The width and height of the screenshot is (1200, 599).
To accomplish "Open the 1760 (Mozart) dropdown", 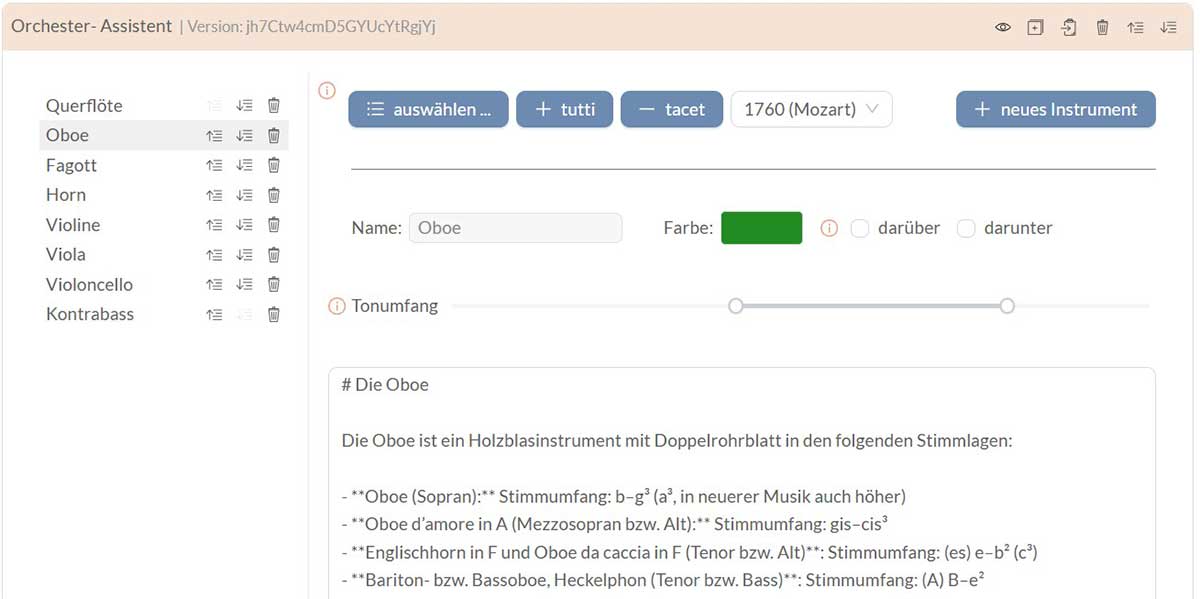I will (x=811, y=110).
